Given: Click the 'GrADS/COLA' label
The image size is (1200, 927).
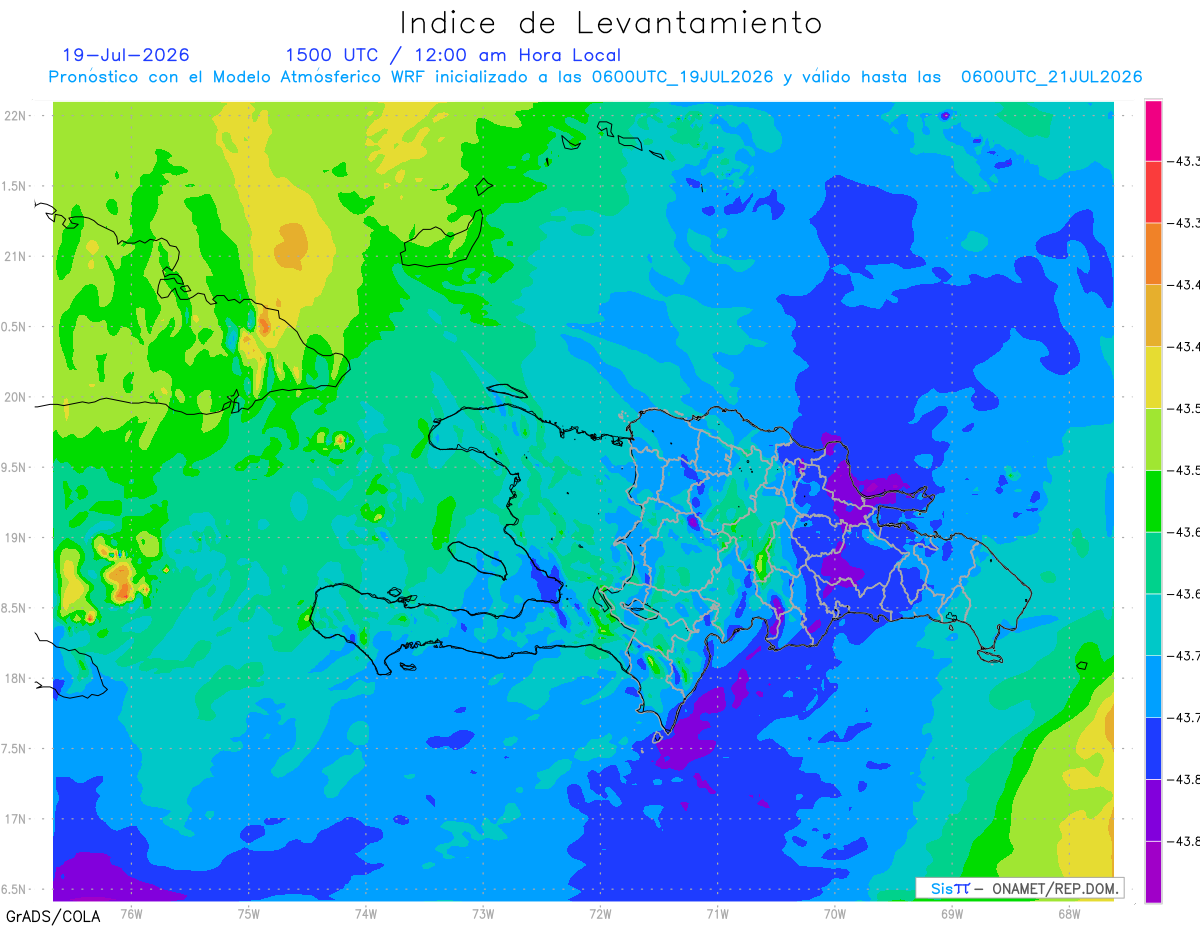Looking at the screenshot, I should click(53, 916).
